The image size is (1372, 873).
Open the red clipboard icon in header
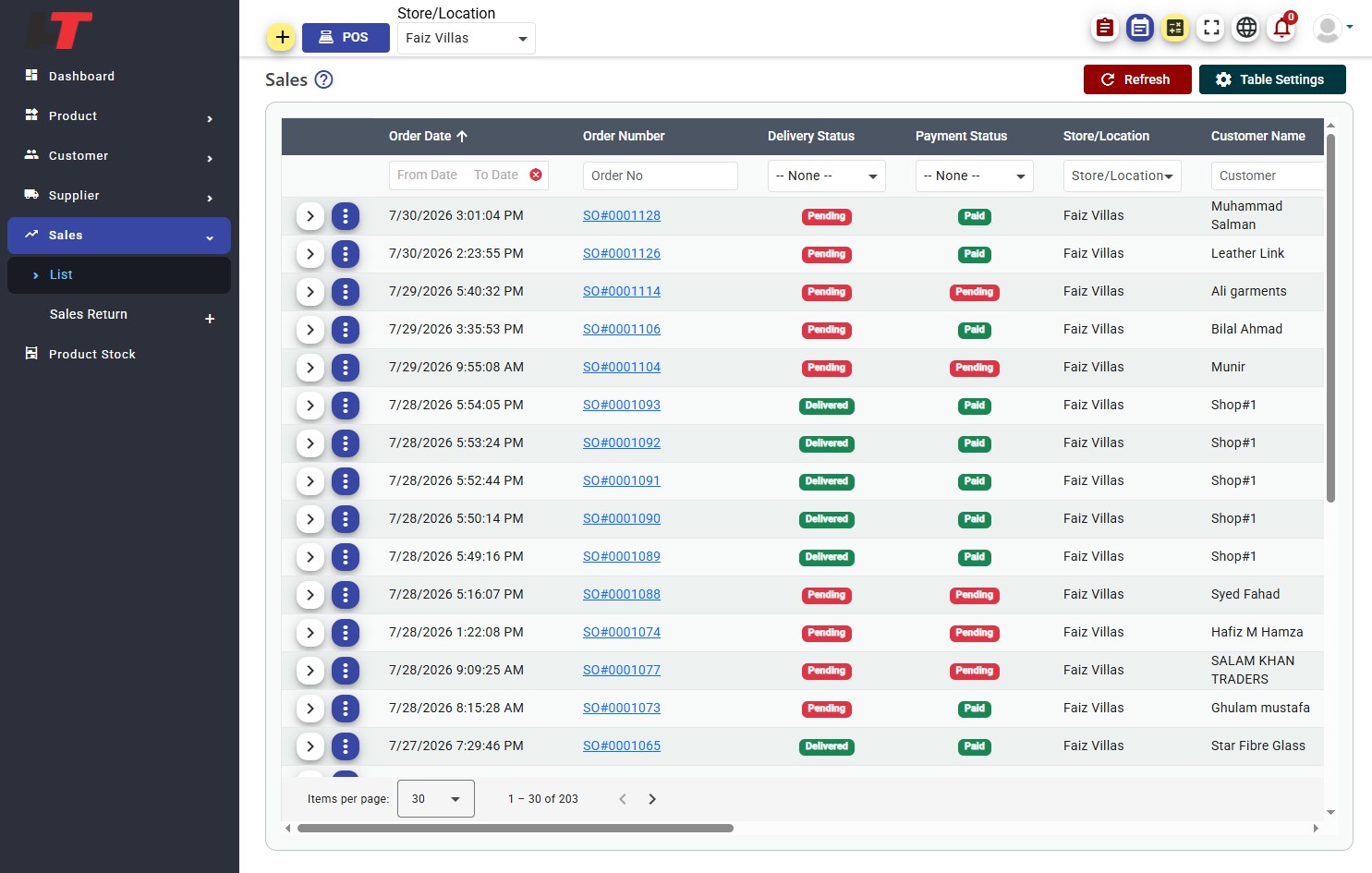[x=1104, y=28]
